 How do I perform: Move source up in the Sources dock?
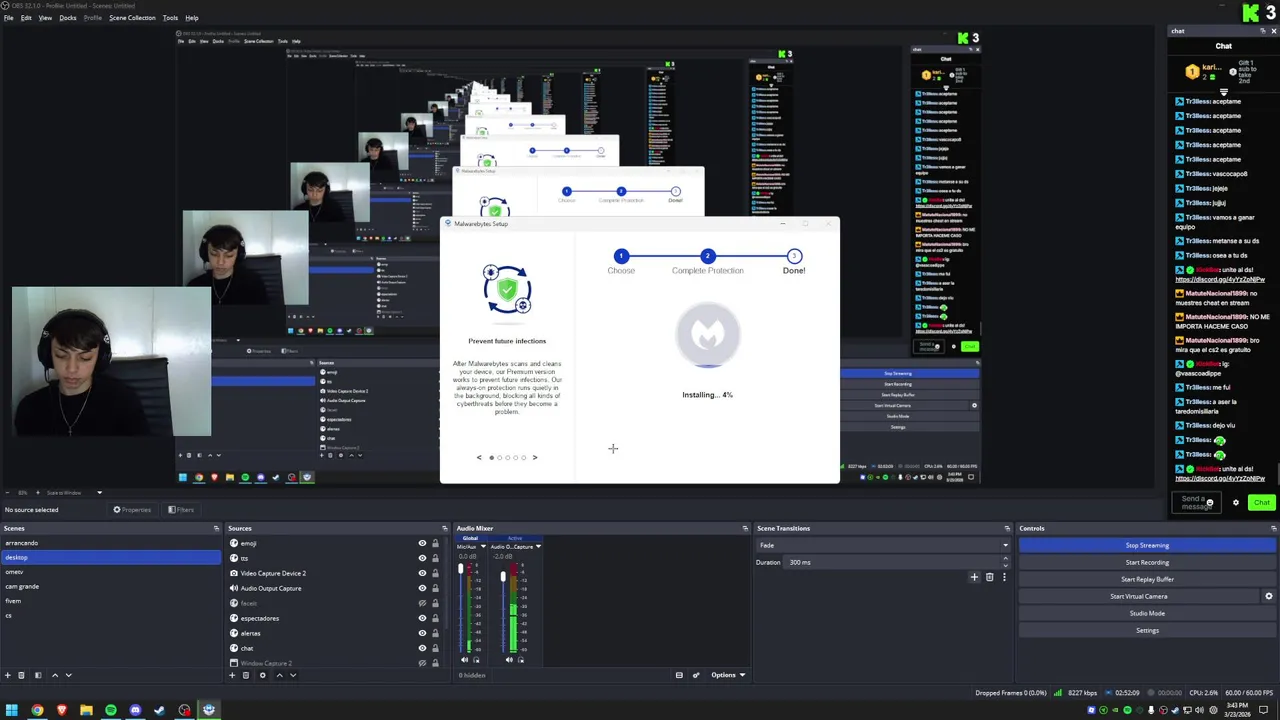coord(279,675)
